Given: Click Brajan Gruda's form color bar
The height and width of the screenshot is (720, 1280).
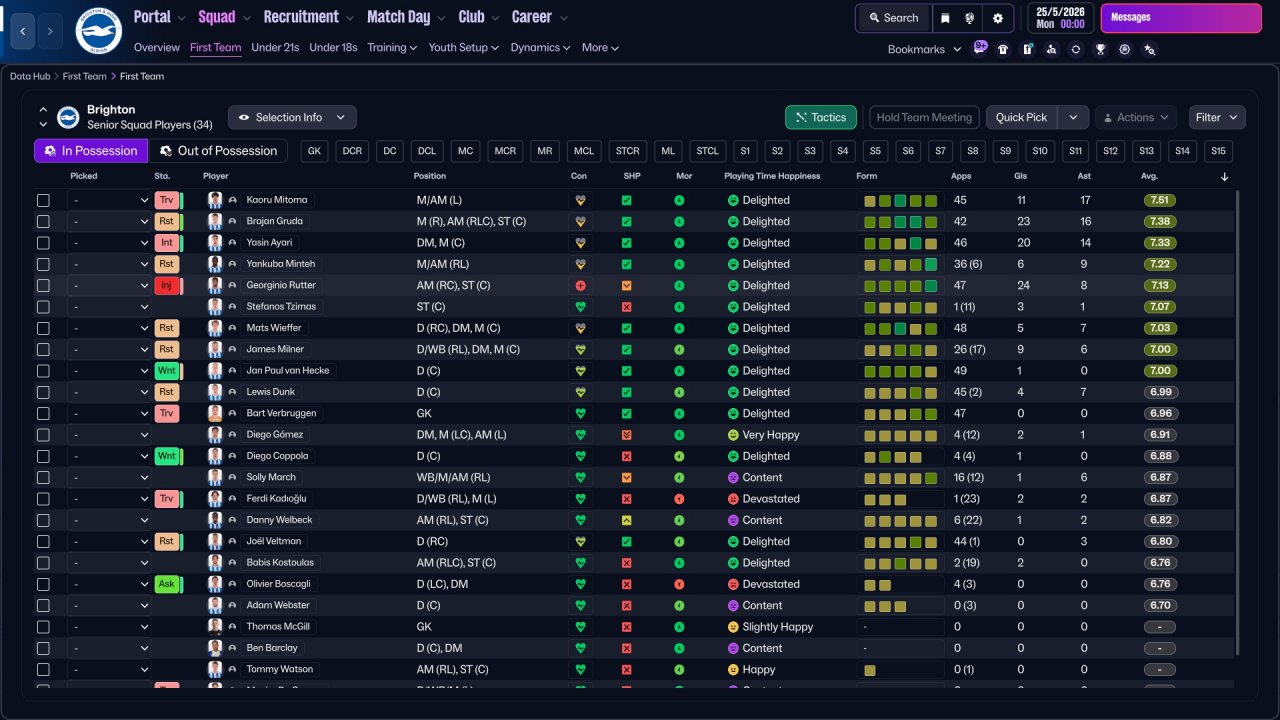Looking at the screenshot, I should (900, 222).
